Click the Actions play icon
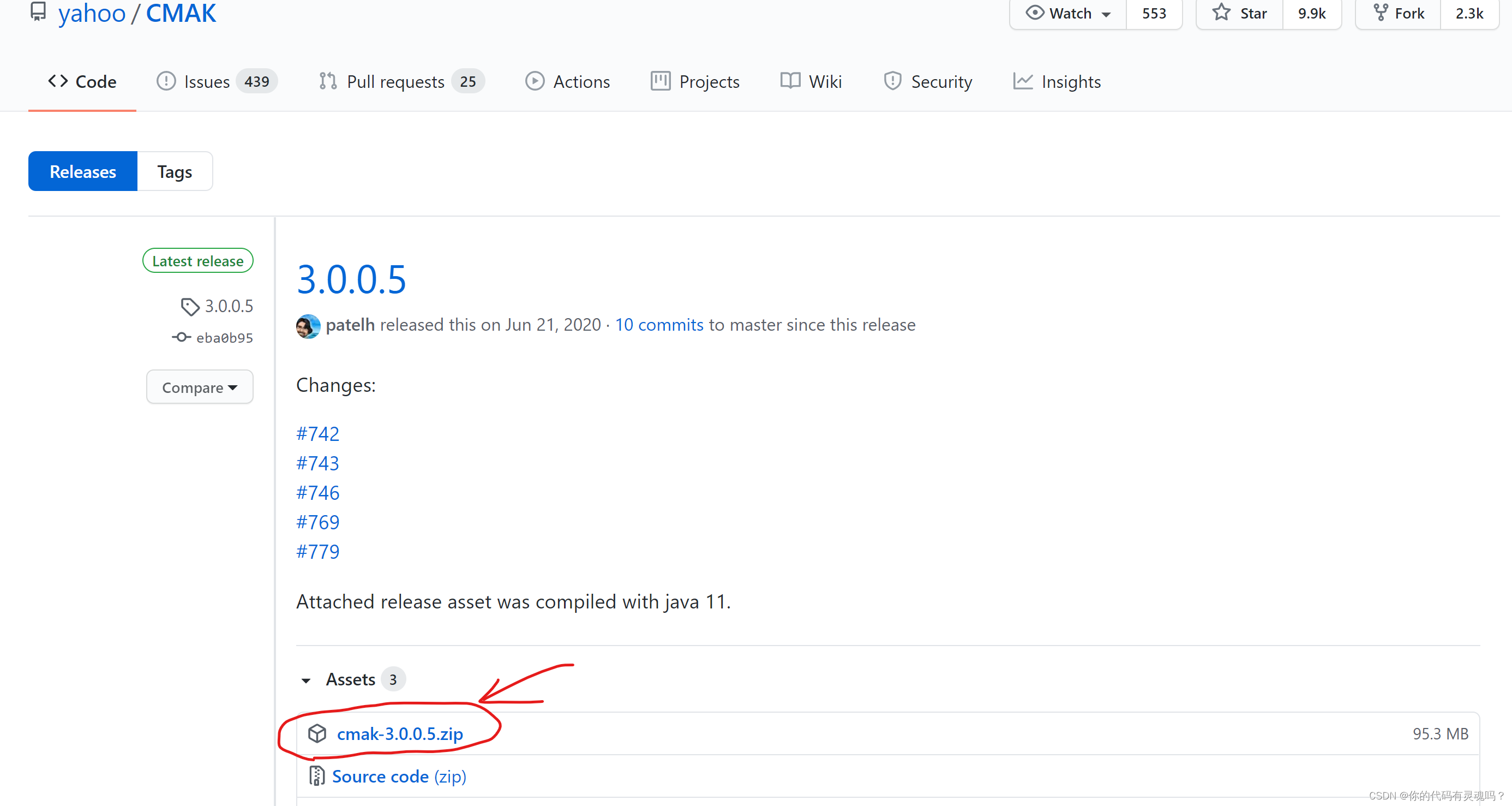This screenshot has width=1512, height=806. tap(534, 81)
